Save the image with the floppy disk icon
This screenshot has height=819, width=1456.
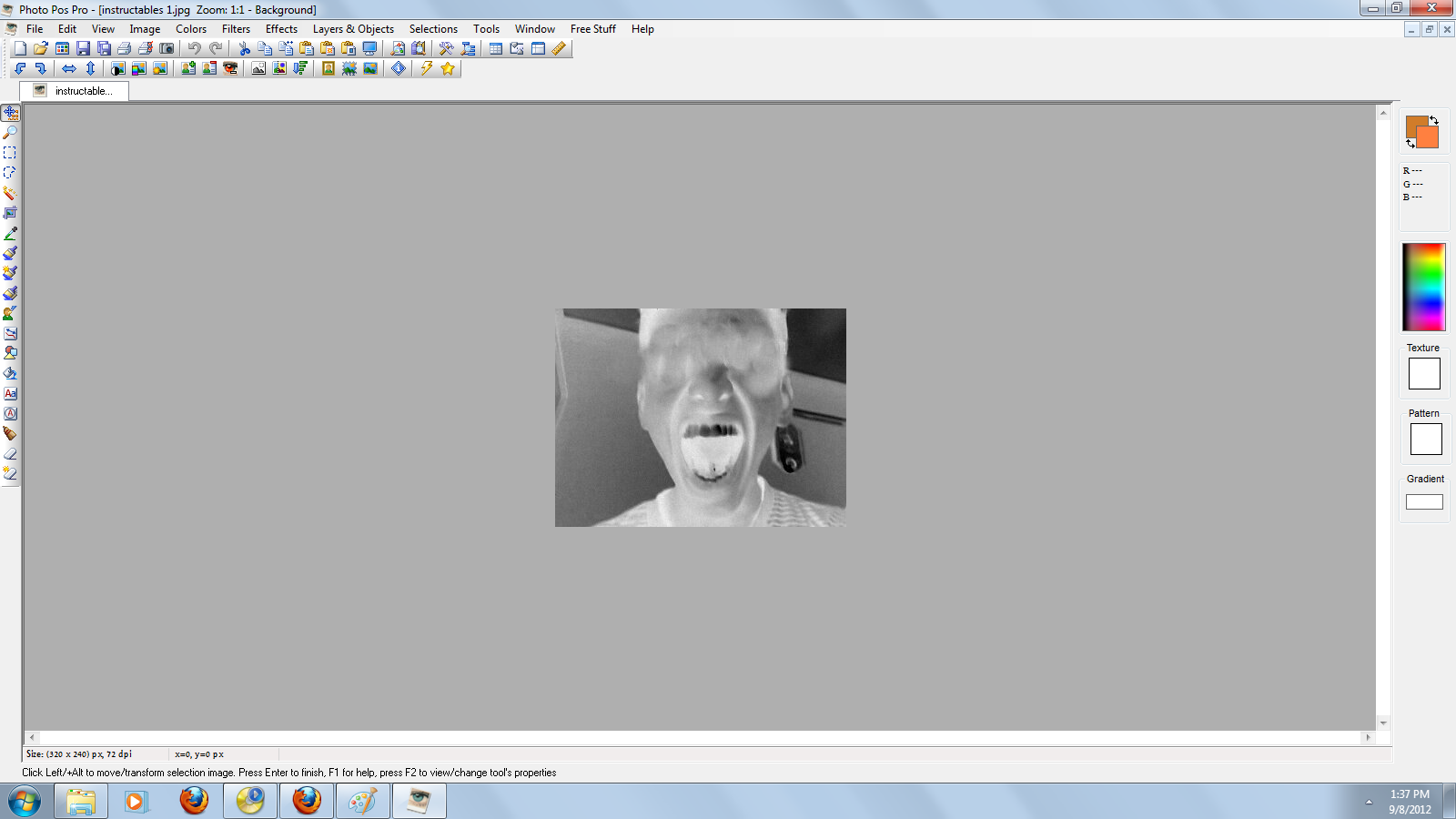(83, 48)
